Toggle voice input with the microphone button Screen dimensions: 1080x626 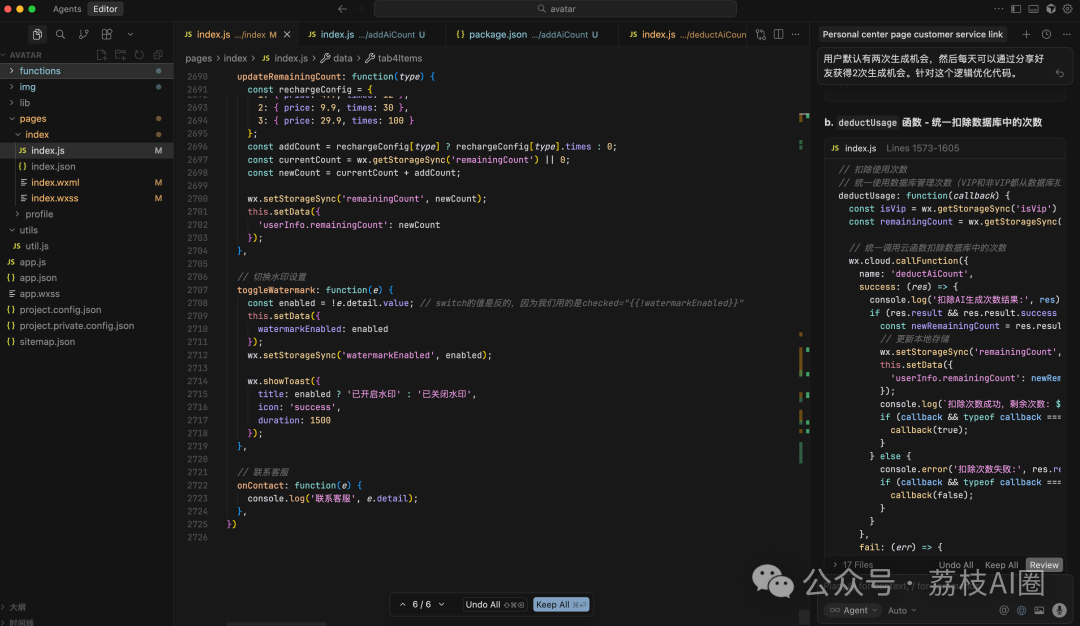click(1059, 610)
